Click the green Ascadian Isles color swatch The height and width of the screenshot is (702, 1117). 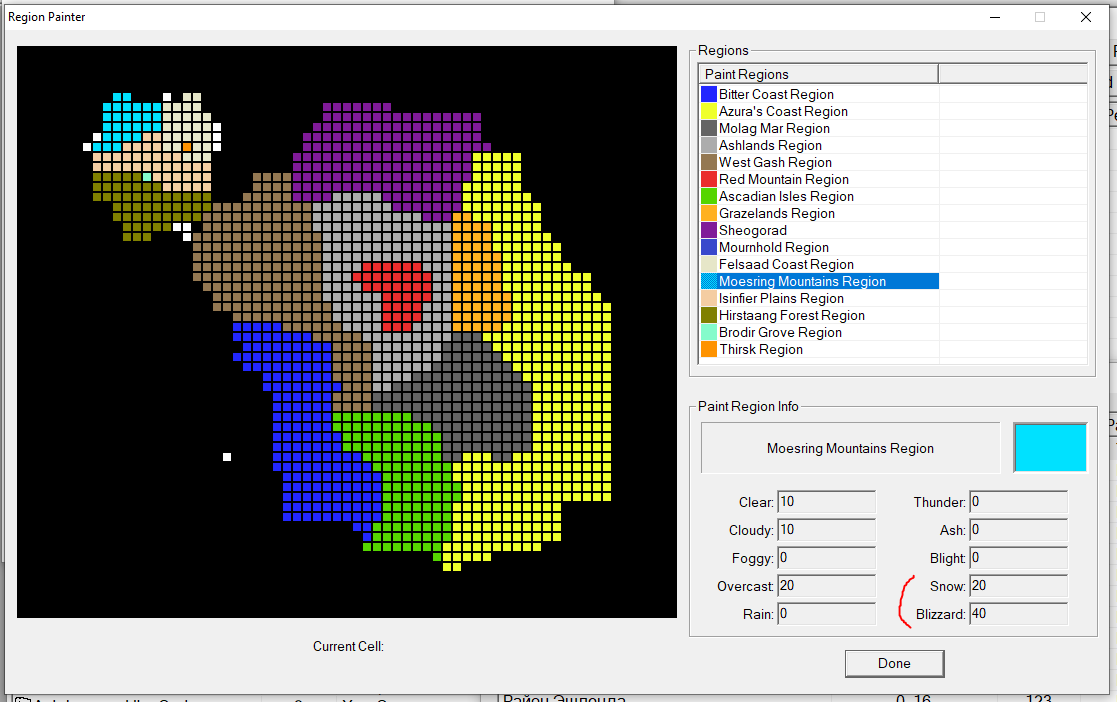pyautogui.click(x=709, y=197)
